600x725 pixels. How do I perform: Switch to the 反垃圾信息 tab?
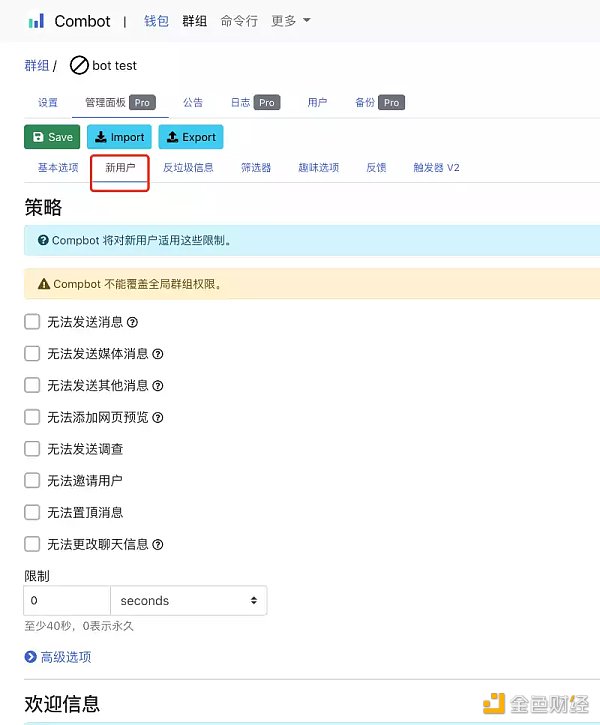click(x=188, y=168)
